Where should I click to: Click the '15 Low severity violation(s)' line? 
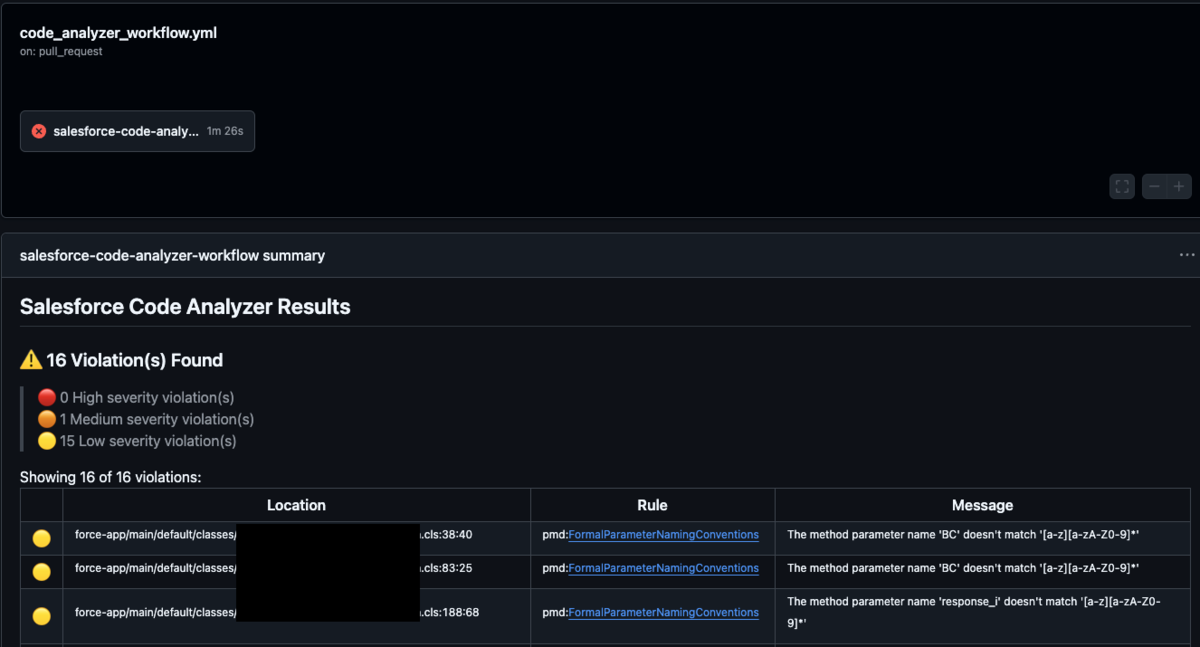(148, 441)
